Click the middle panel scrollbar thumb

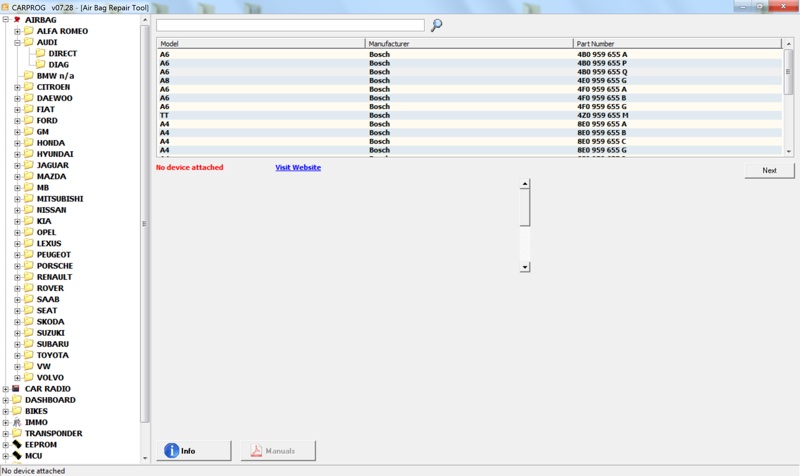click(x=525, y=207)
